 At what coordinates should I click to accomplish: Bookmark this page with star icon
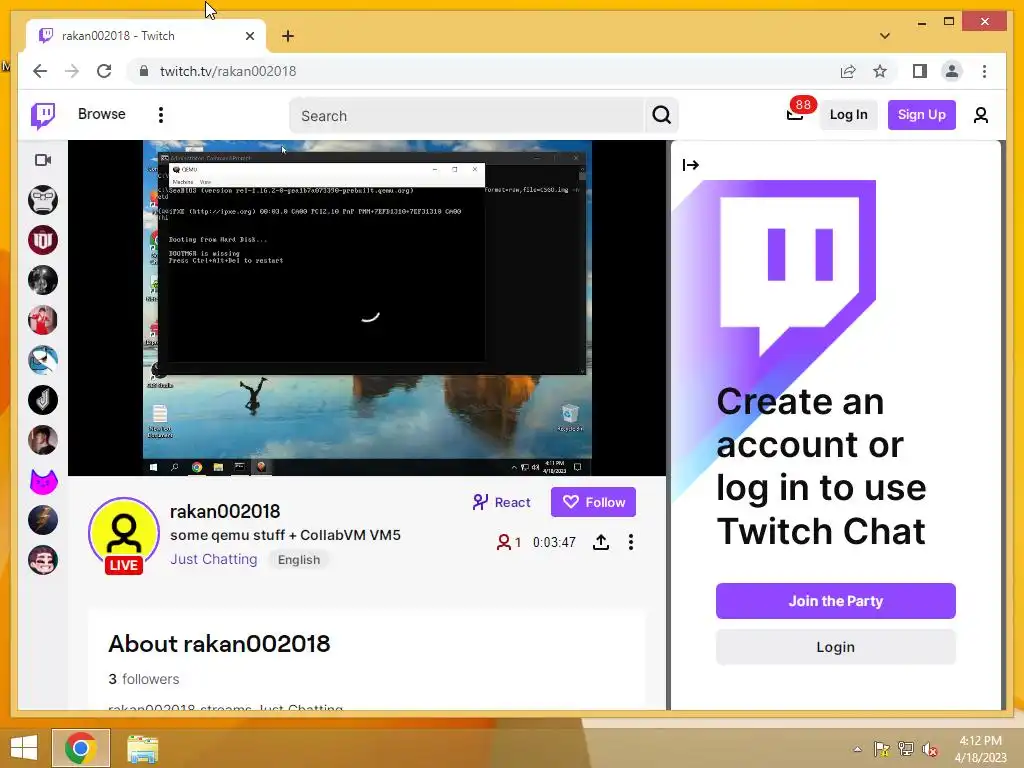880,71
